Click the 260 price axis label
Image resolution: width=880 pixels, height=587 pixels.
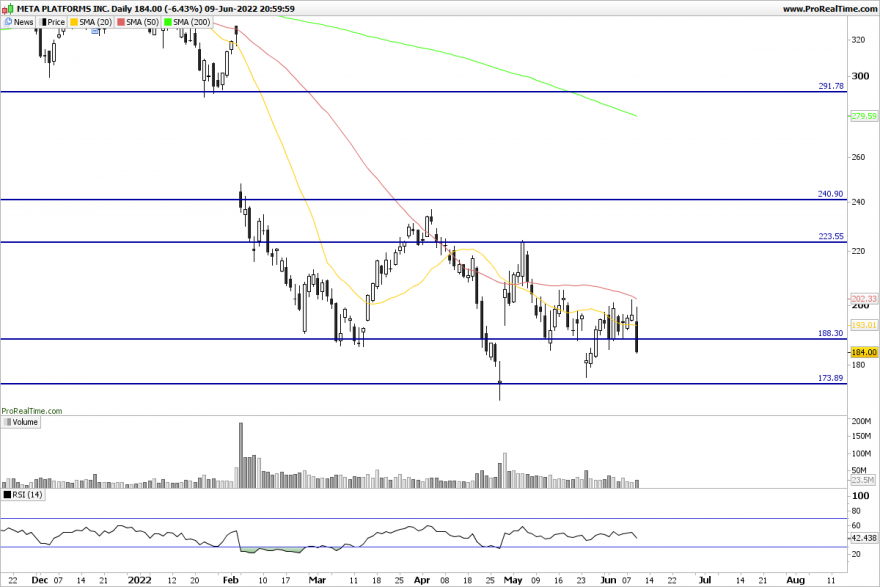coord(858,157)
